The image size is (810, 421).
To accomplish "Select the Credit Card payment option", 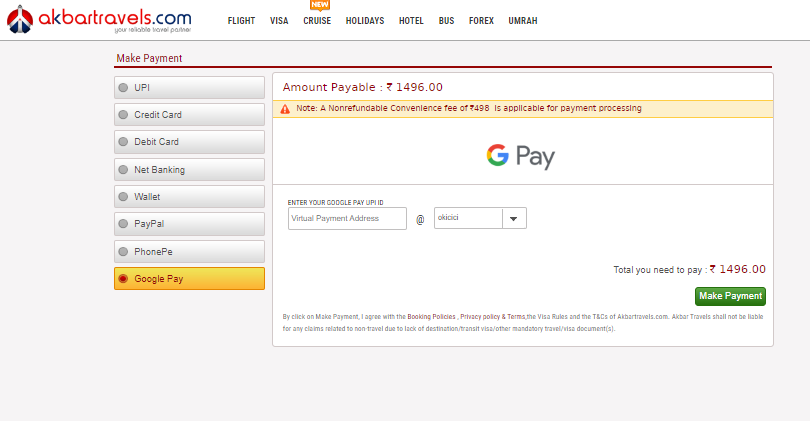I will [x=189, y=115].
